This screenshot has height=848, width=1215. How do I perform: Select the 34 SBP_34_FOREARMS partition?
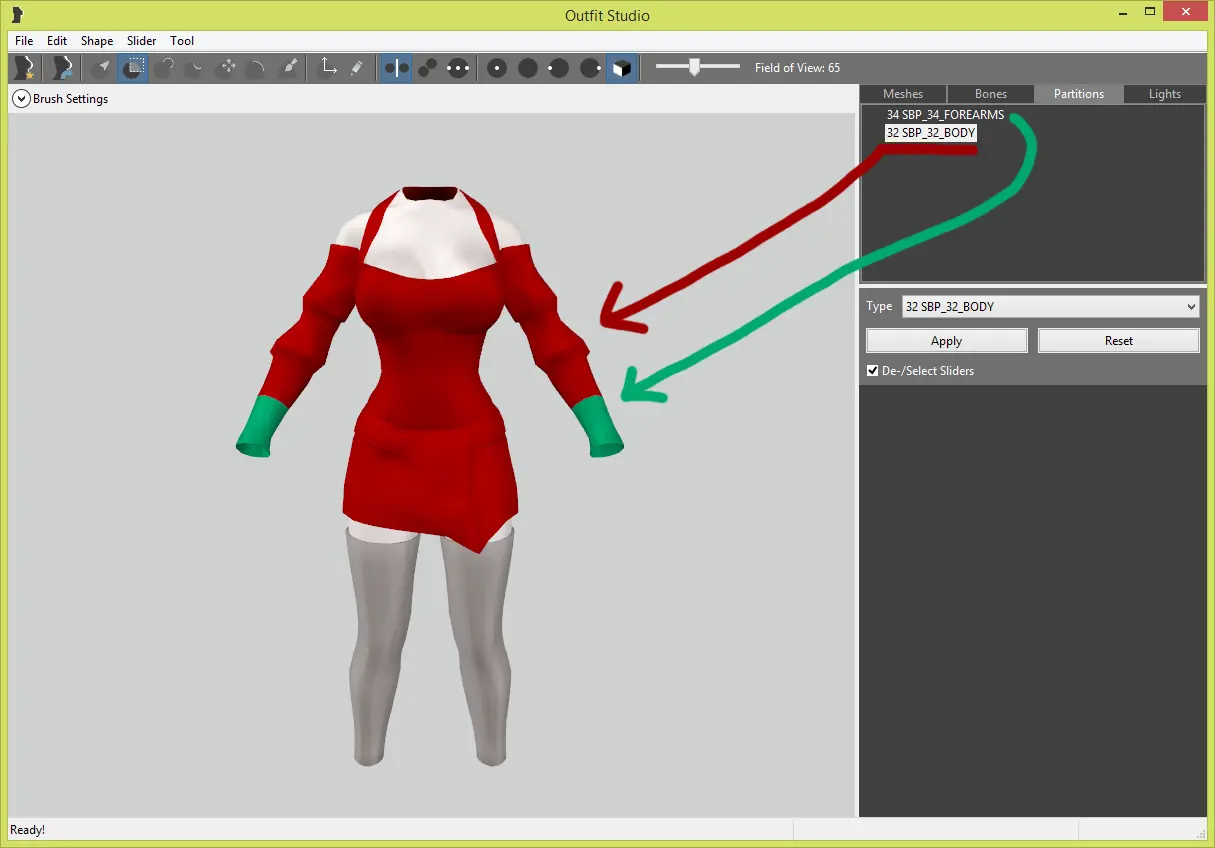[x=944, y=115]
